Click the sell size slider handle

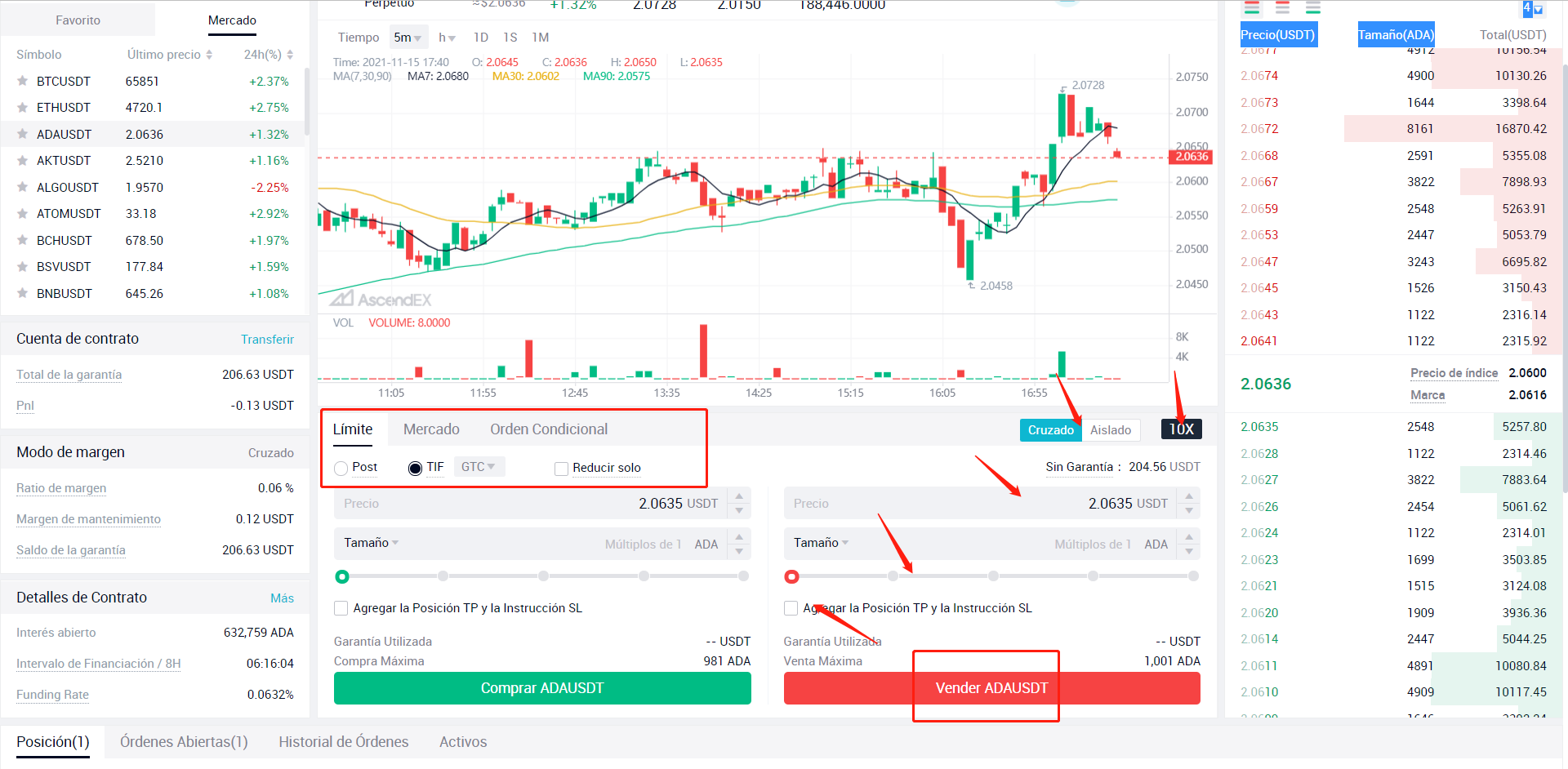coord(791,577)
